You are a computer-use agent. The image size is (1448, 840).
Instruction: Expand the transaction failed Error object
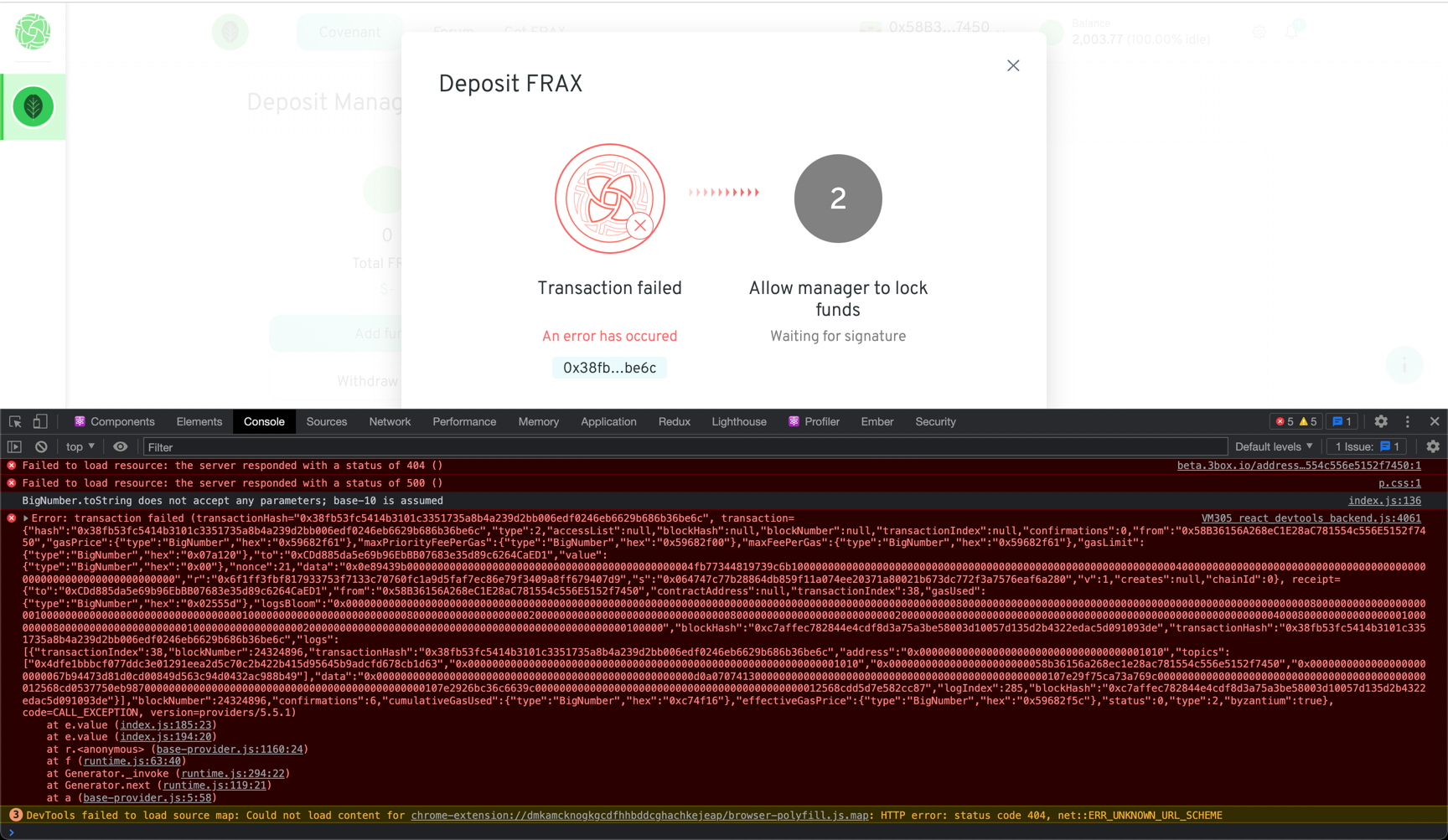27,518
